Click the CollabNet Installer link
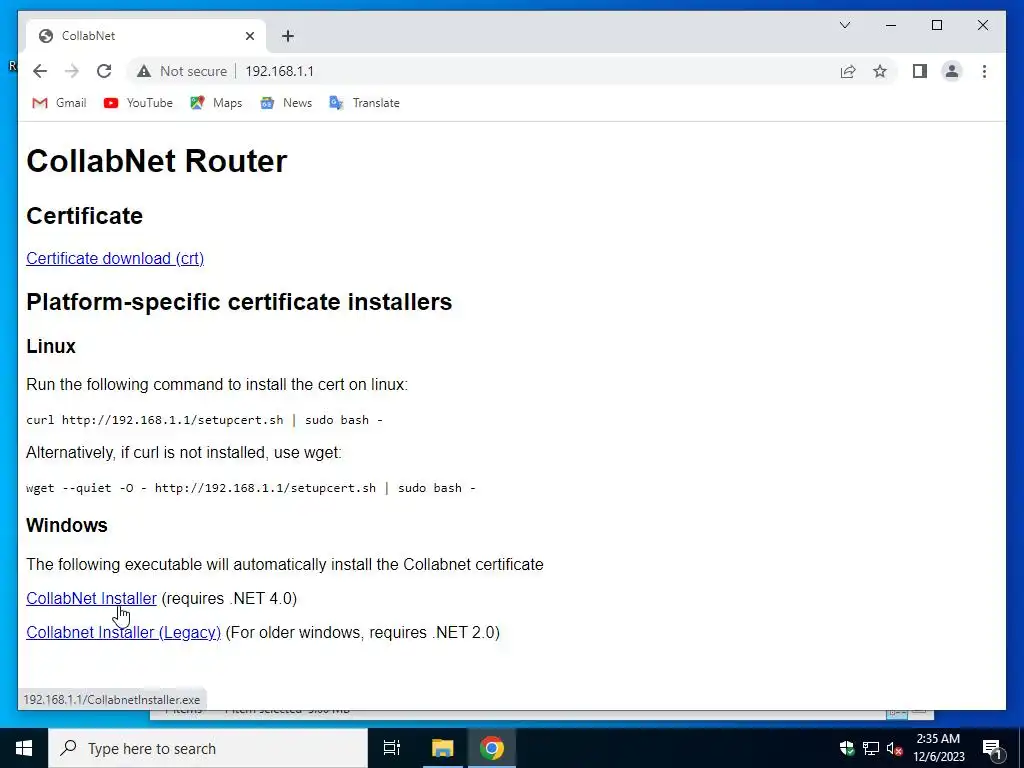The image size is (1024, 768). pos(91,598)
